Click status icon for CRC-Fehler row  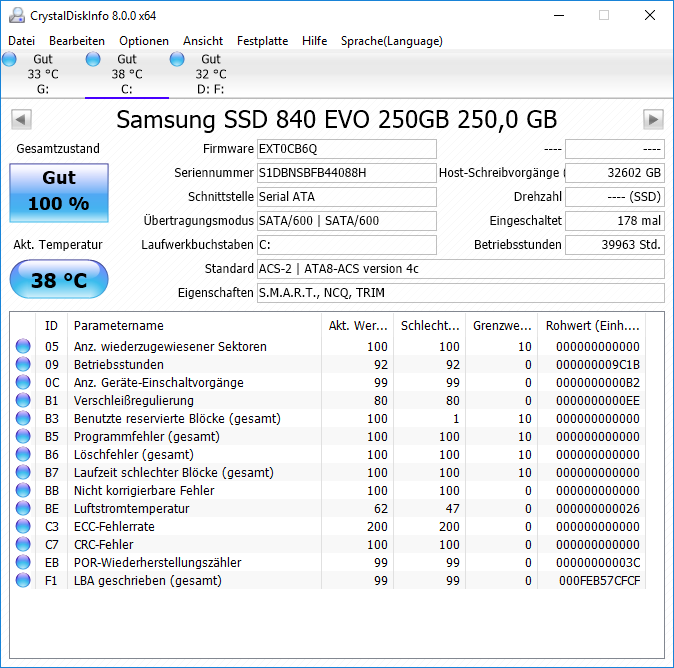tap(23, 545)
